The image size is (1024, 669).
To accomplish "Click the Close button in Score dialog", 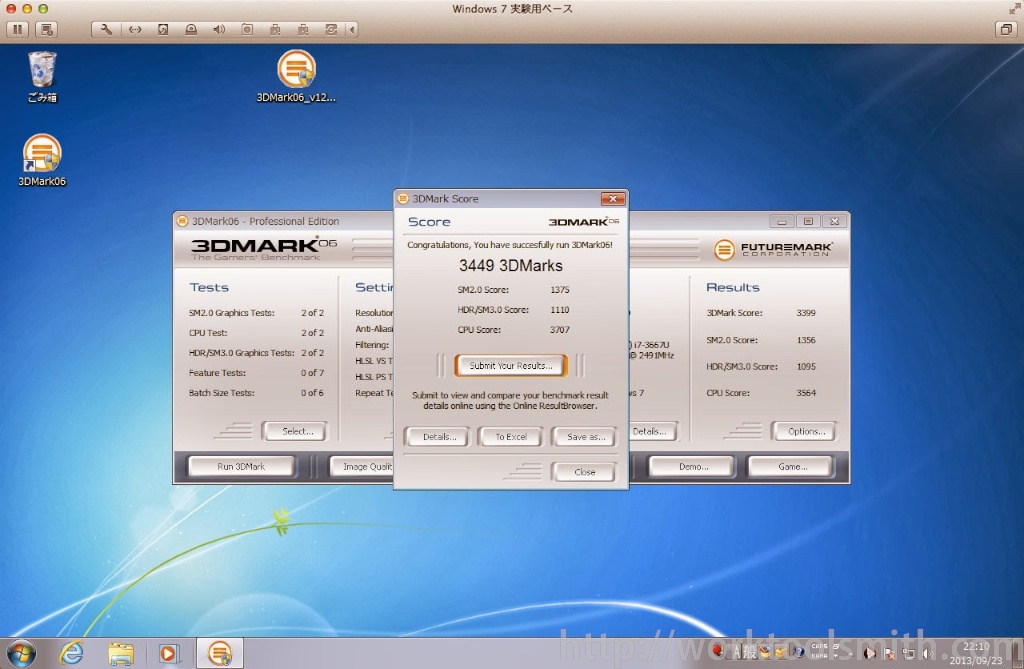I will coord(584,472).
